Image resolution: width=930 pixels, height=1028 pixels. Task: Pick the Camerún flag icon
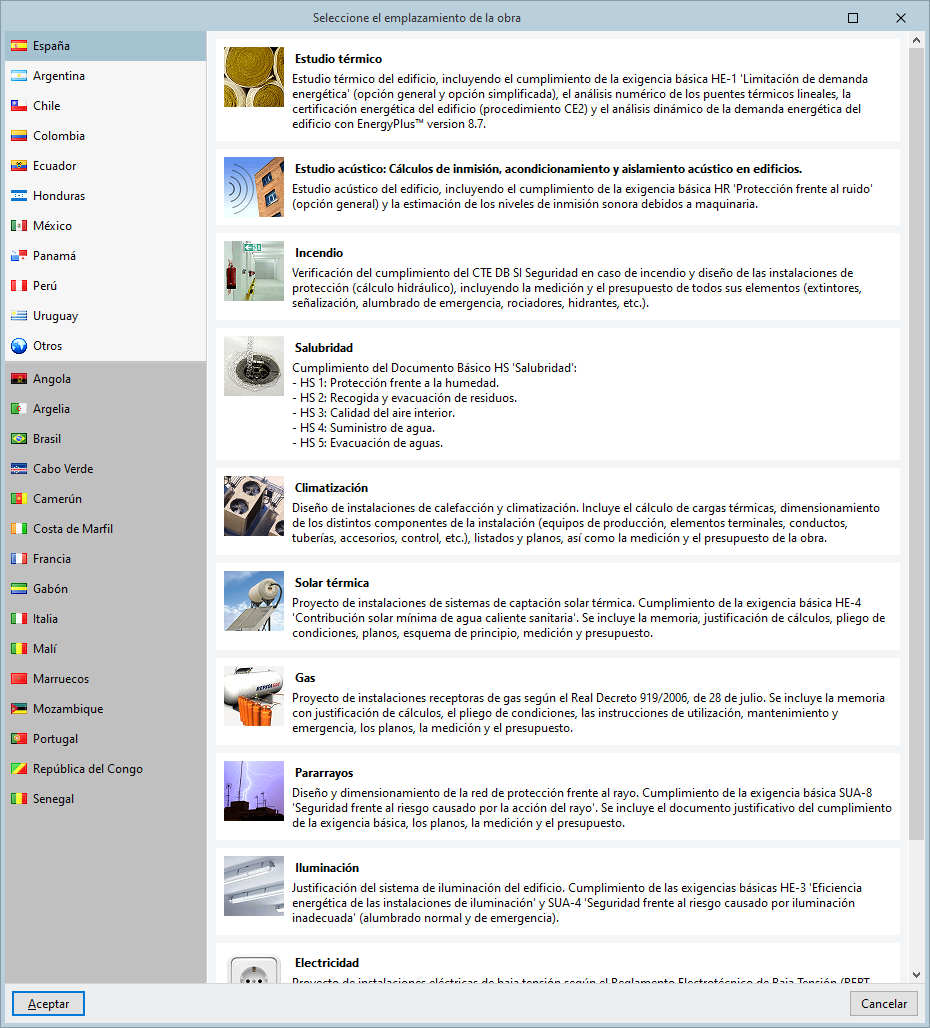(x=19, y=499)
